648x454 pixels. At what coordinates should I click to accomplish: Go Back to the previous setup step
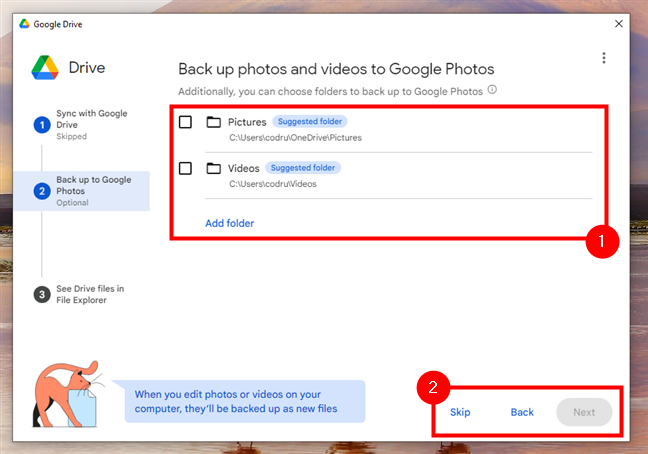click(x=522, y=412)
